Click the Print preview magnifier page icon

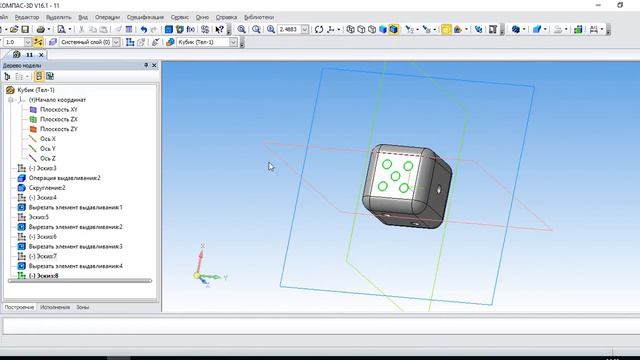pyautogui.click(x=61, y=29)
